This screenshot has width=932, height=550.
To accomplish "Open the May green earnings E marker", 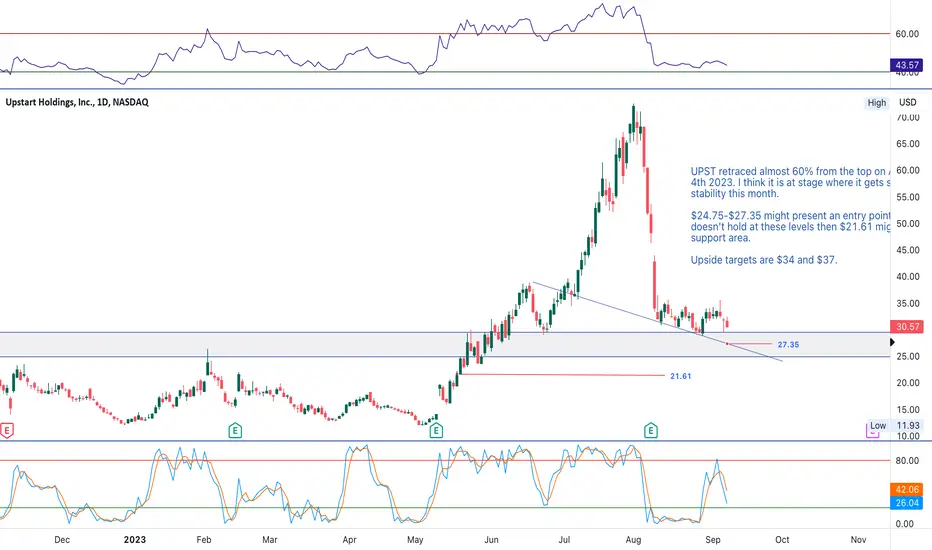I will tap(436, 430).
